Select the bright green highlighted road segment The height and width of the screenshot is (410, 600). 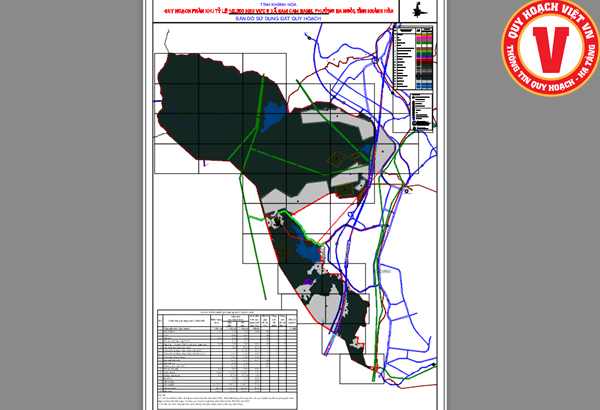301,227
